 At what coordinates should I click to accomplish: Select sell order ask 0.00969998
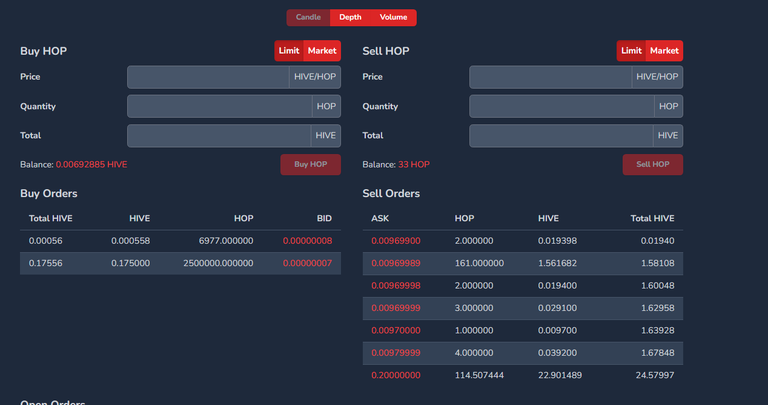(523, 286)
